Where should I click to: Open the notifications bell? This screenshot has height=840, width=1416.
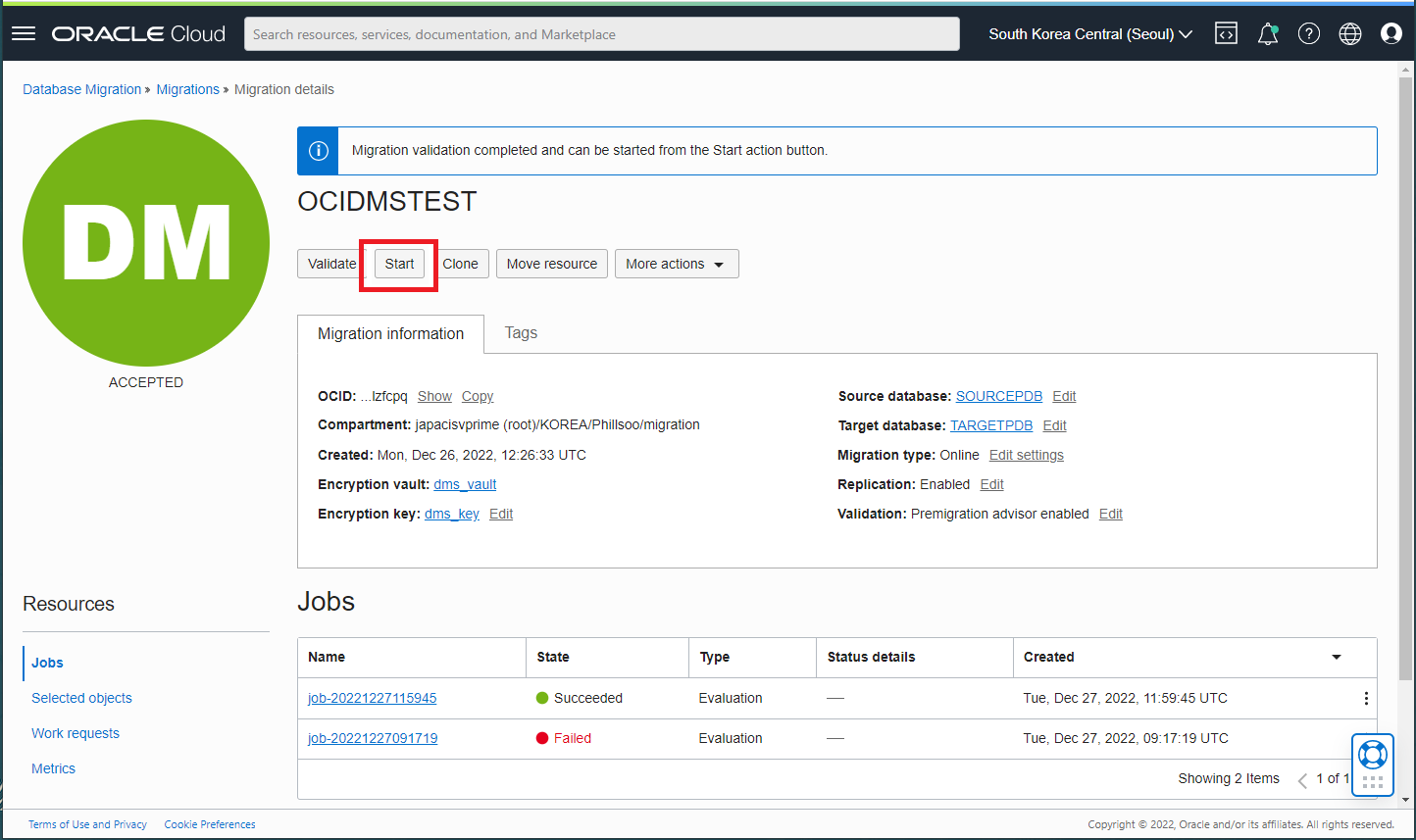[x=1268, y=33]
